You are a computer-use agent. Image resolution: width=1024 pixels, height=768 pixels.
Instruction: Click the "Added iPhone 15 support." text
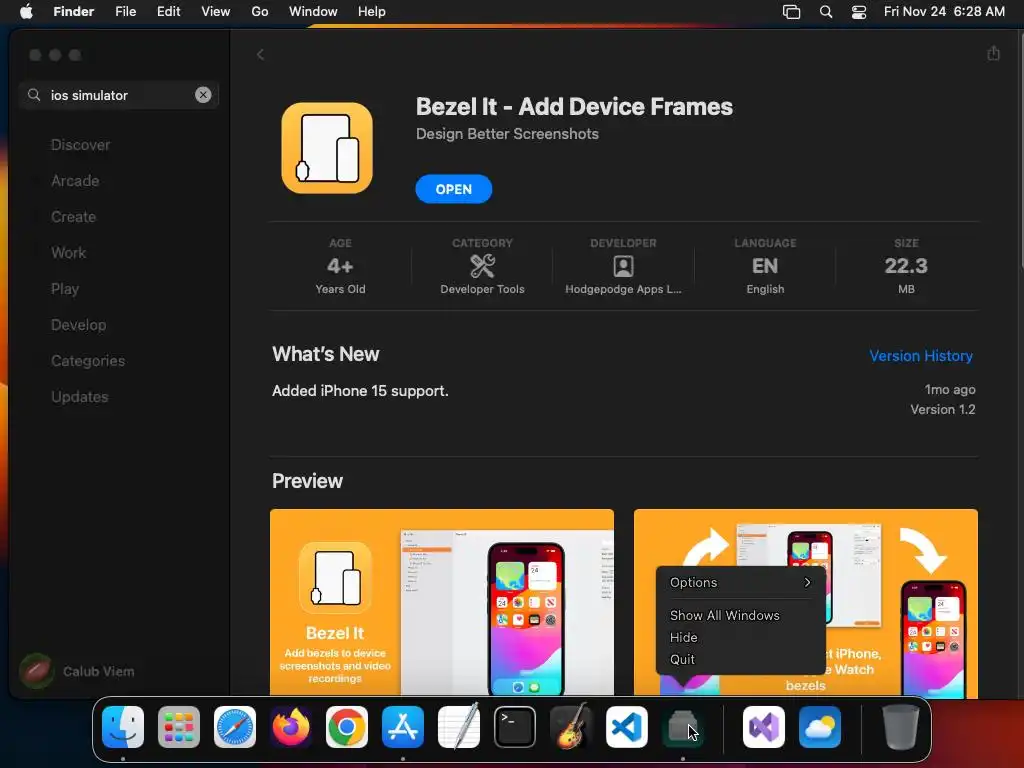[x=360, y=391]
